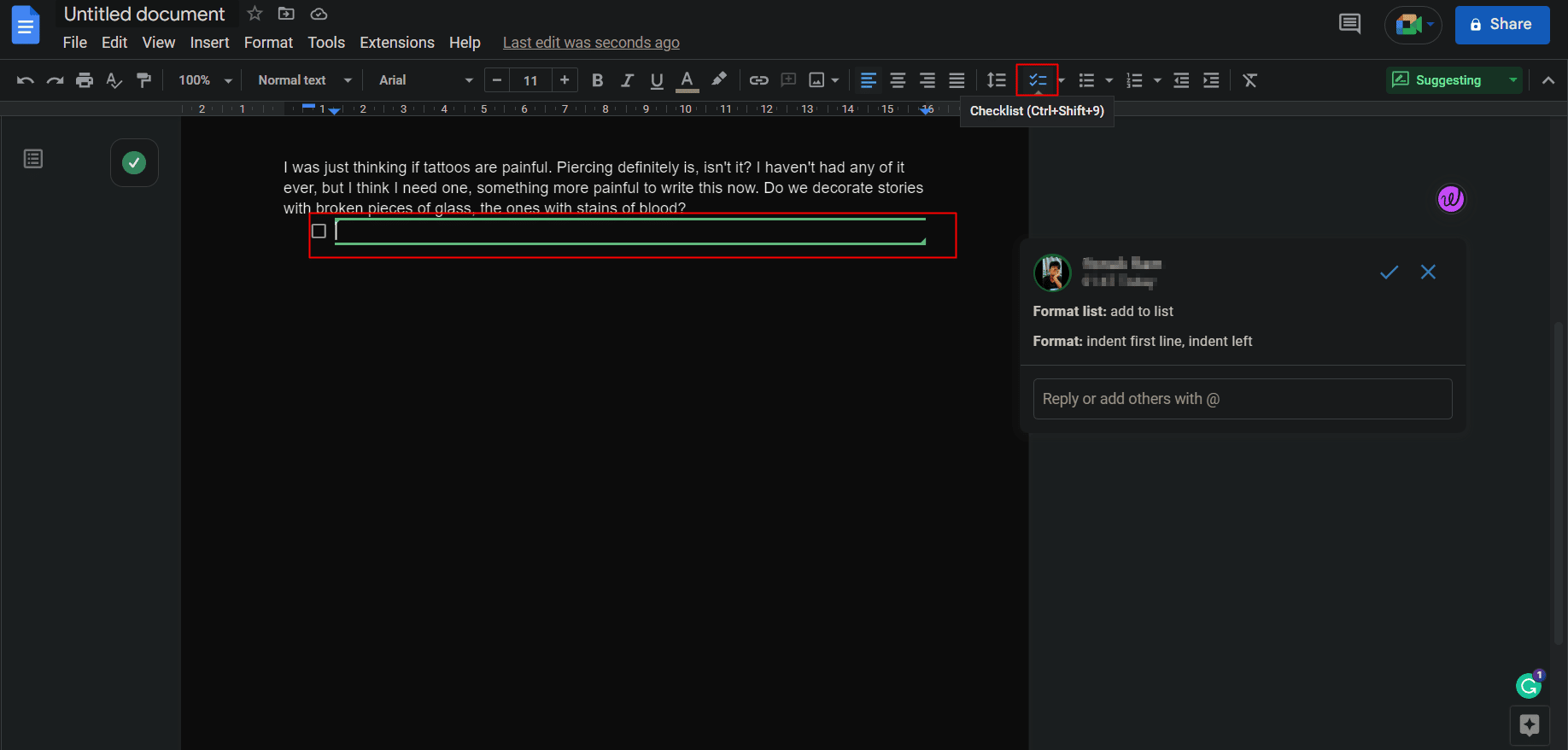Print the document with printer icon

[85, 80]
